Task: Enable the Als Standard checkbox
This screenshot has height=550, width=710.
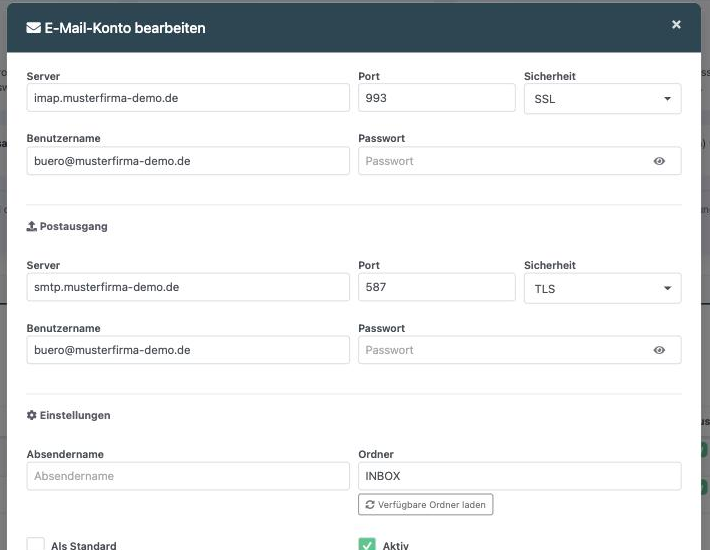Action: pos(35,545)
